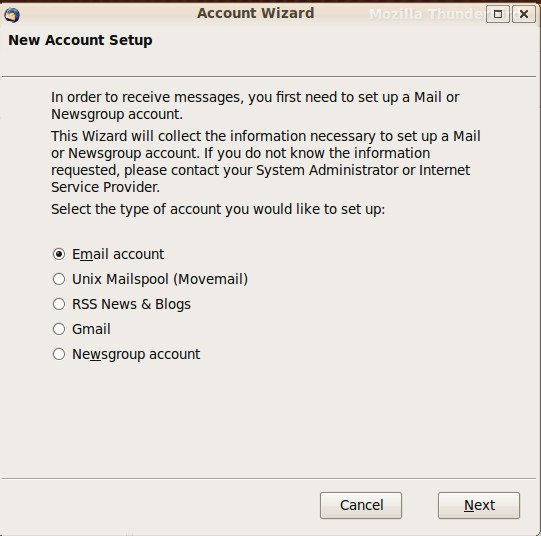
Task: Click the Account Wizard title bar text
Action: [256, 13]
